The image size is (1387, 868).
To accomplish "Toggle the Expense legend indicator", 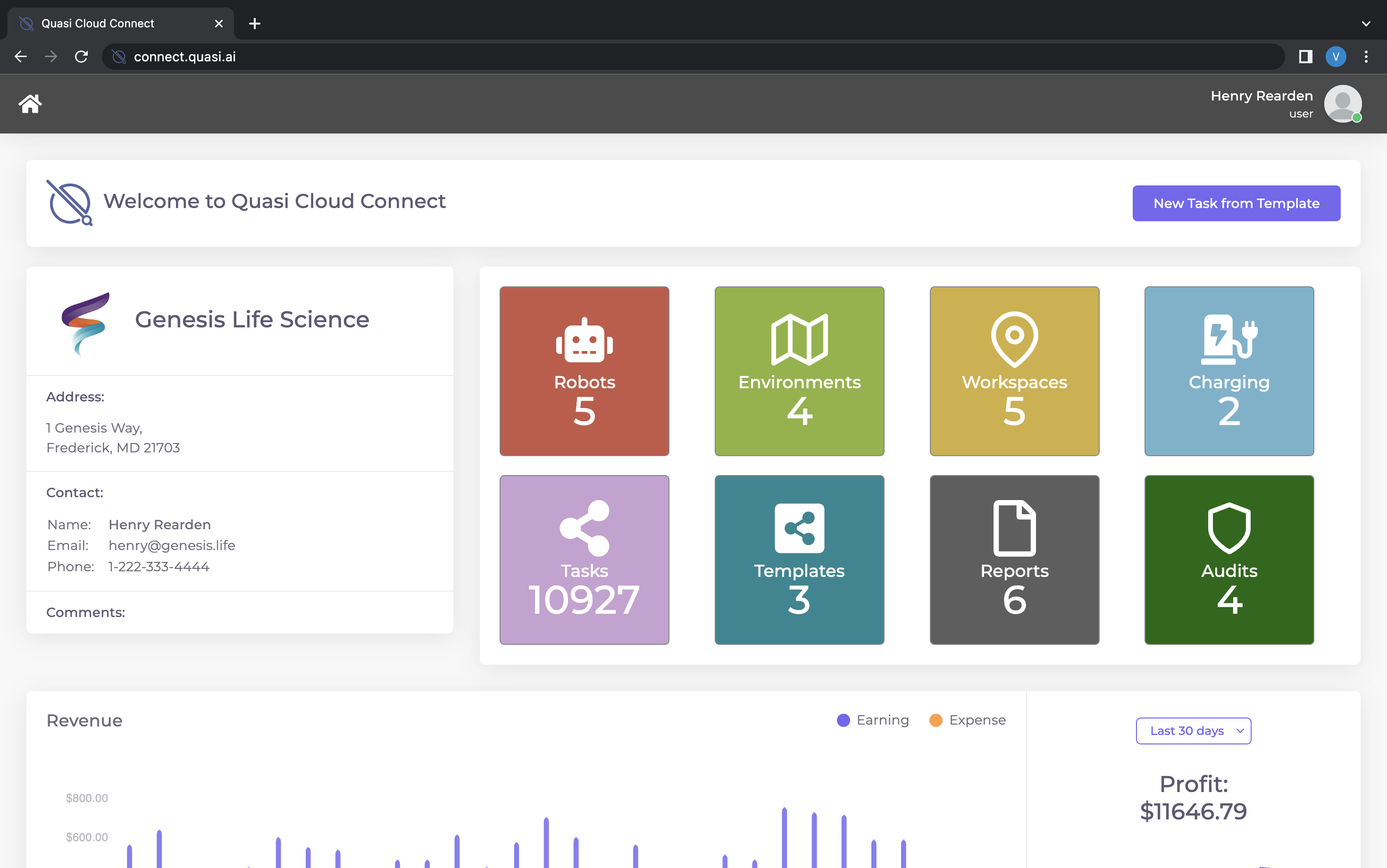I will point(936,719).
